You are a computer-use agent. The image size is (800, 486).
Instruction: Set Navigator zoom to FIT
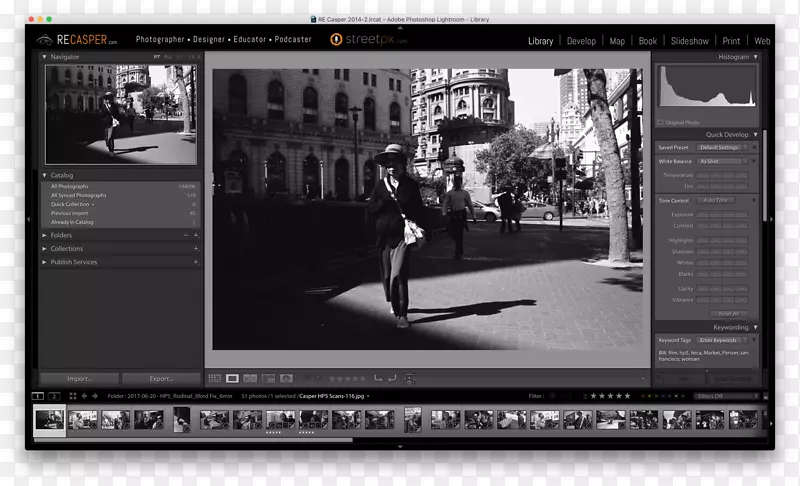click(x=157, y=57)
